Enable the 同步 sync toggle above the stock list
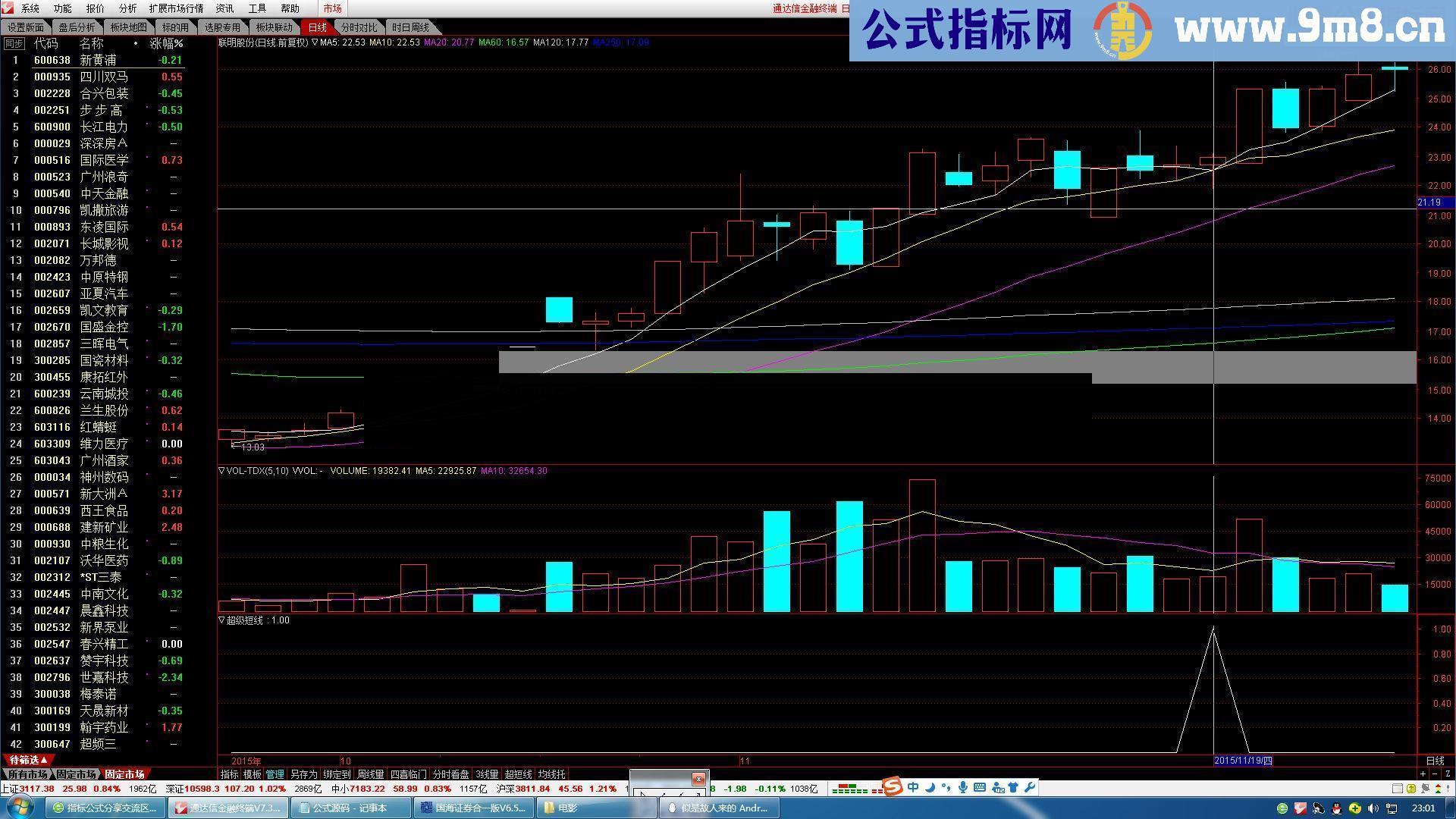 click(14, 42)
